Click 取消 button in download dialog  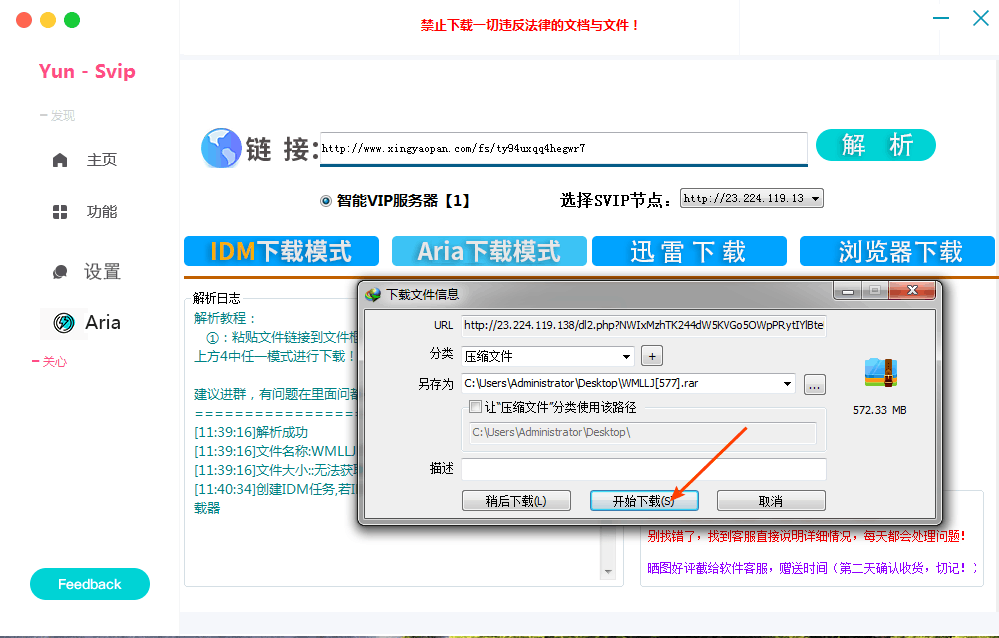pyautogui.click(x=771, y=501)
